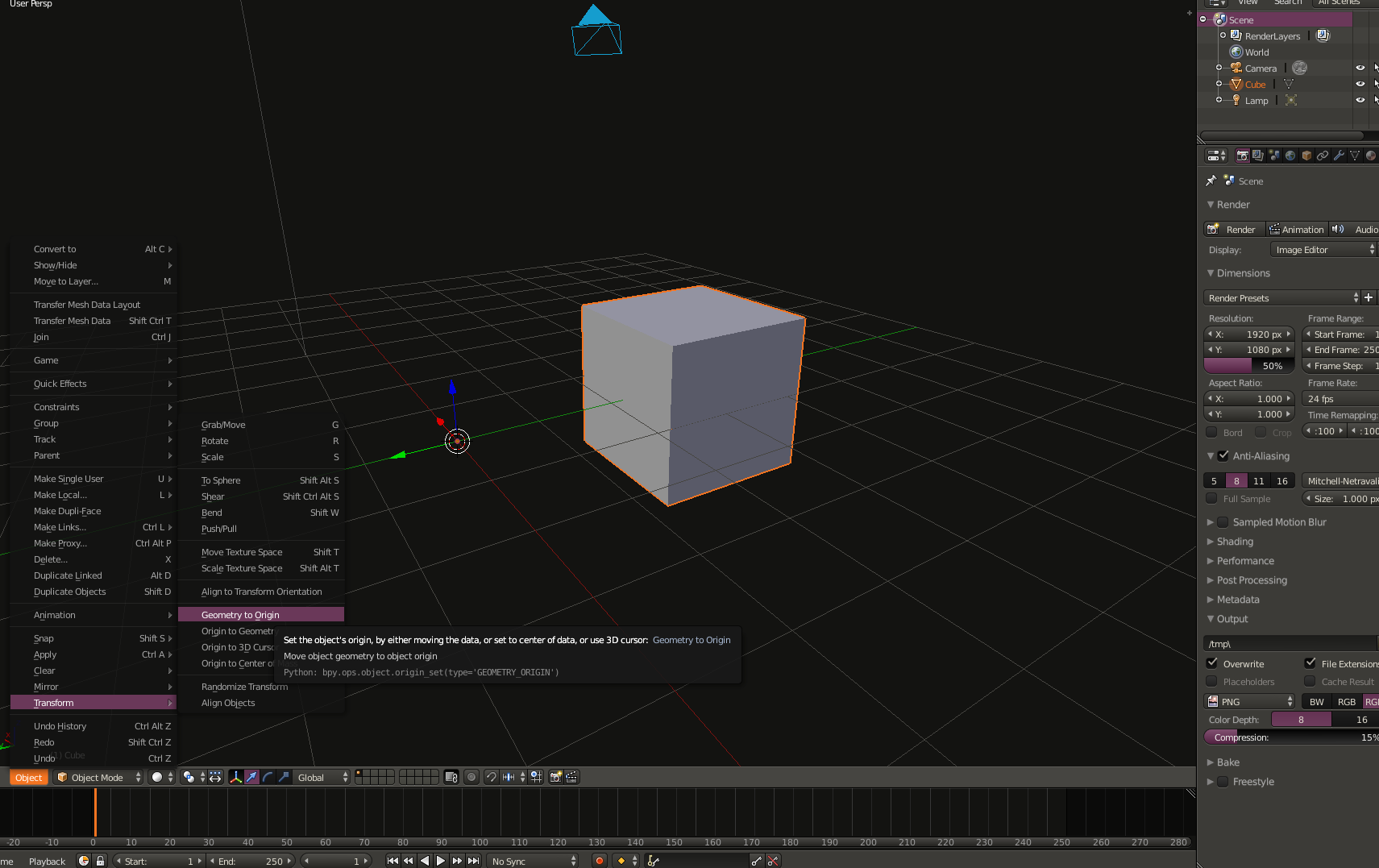The width and height of the screenshot is (1379, 868).
Task: Click the Animation render button
Action: point(1296,229)
